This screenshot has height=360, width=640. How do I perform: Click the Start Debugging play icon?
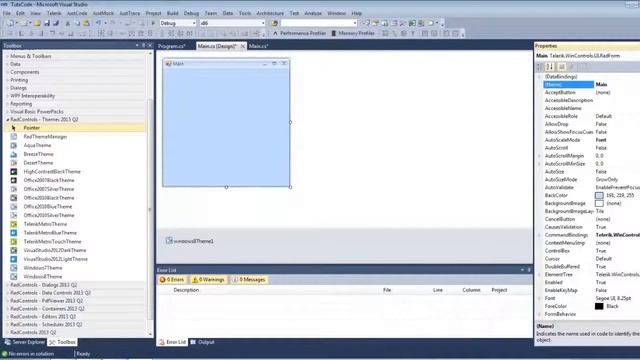(x=153, y=23)
